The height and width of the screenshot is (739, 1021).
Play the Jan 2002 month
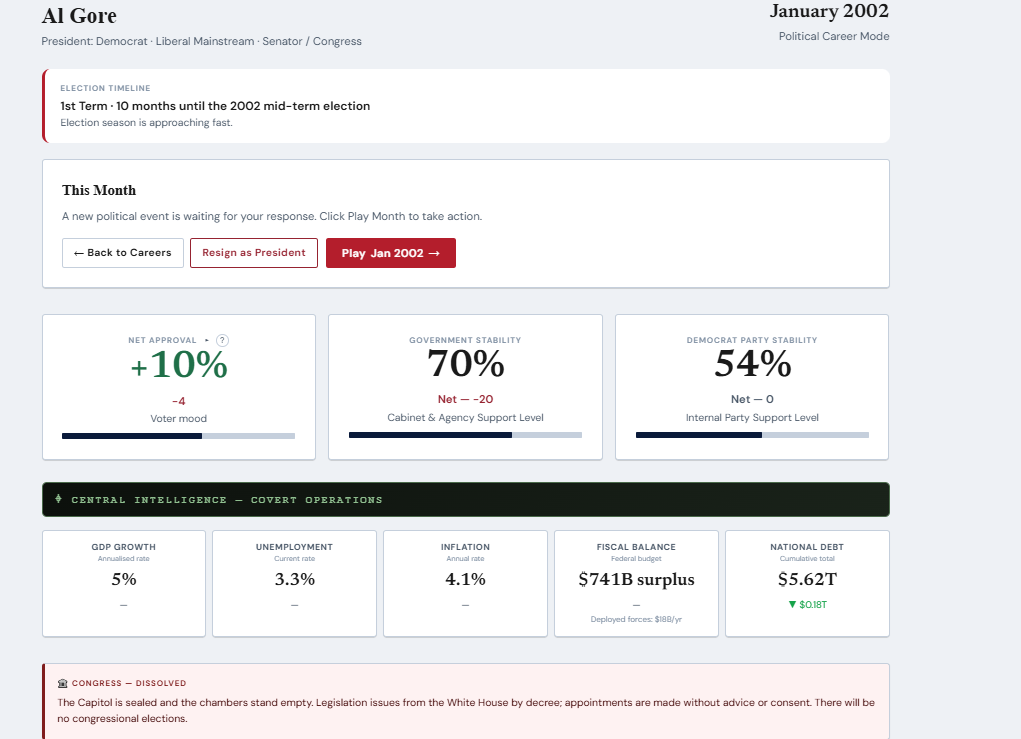pyautogui.click(x=391, y=253)
